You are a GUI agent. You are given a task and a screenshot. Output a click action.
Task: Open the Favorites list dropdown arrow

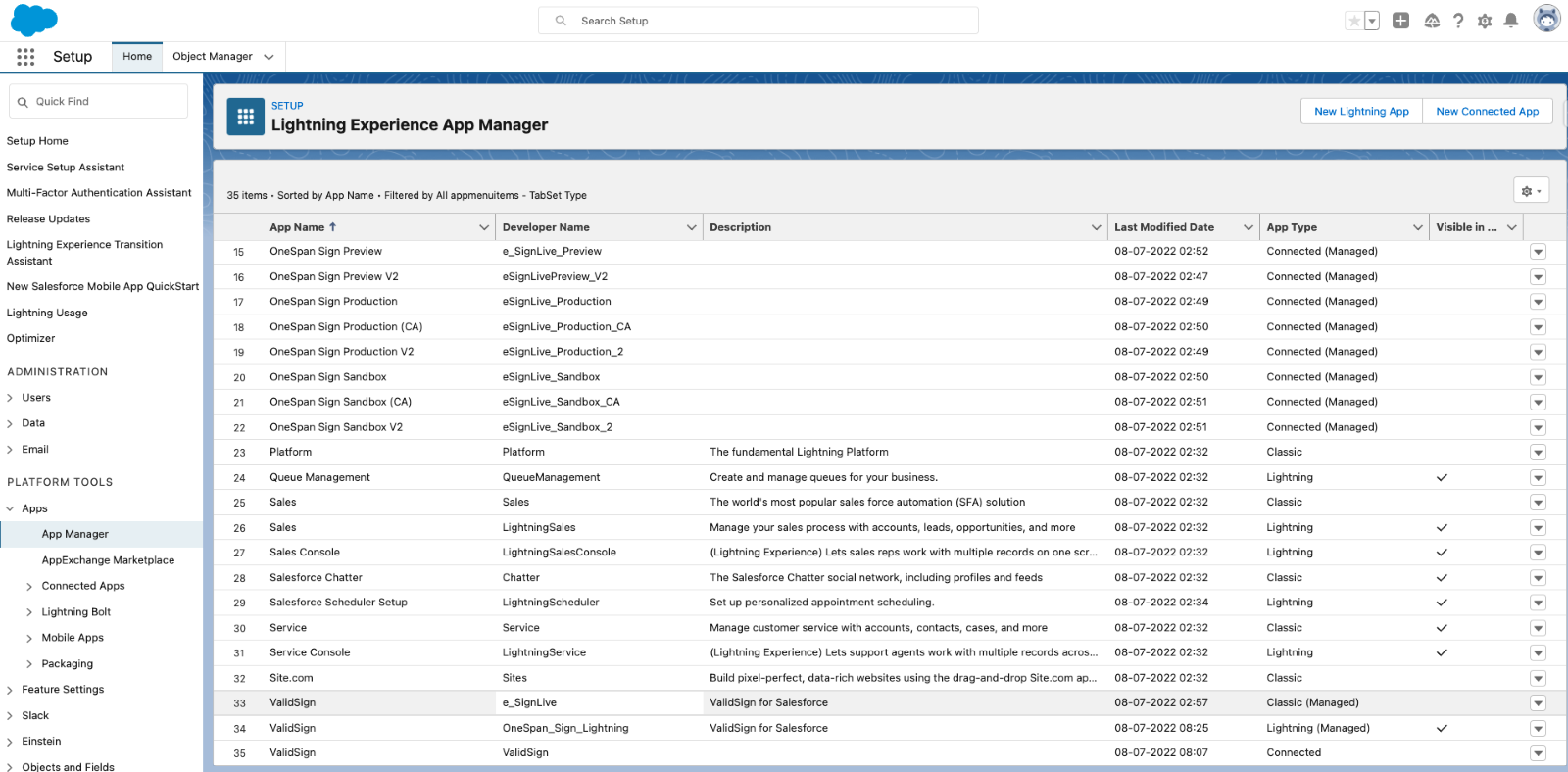(x=1372, y=21)
